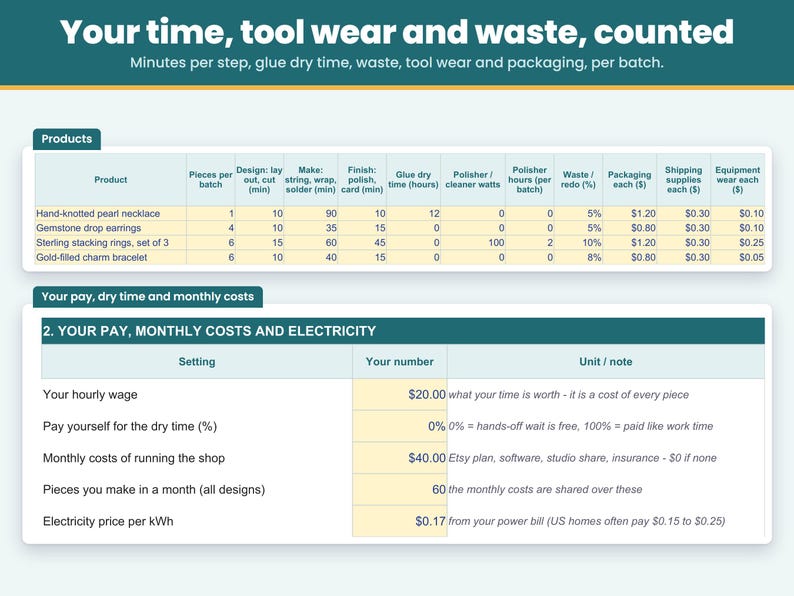Select pearl necklace packaging cost $1.20
This screenshot has height=596, width=794.
click(x=629, y=213)
